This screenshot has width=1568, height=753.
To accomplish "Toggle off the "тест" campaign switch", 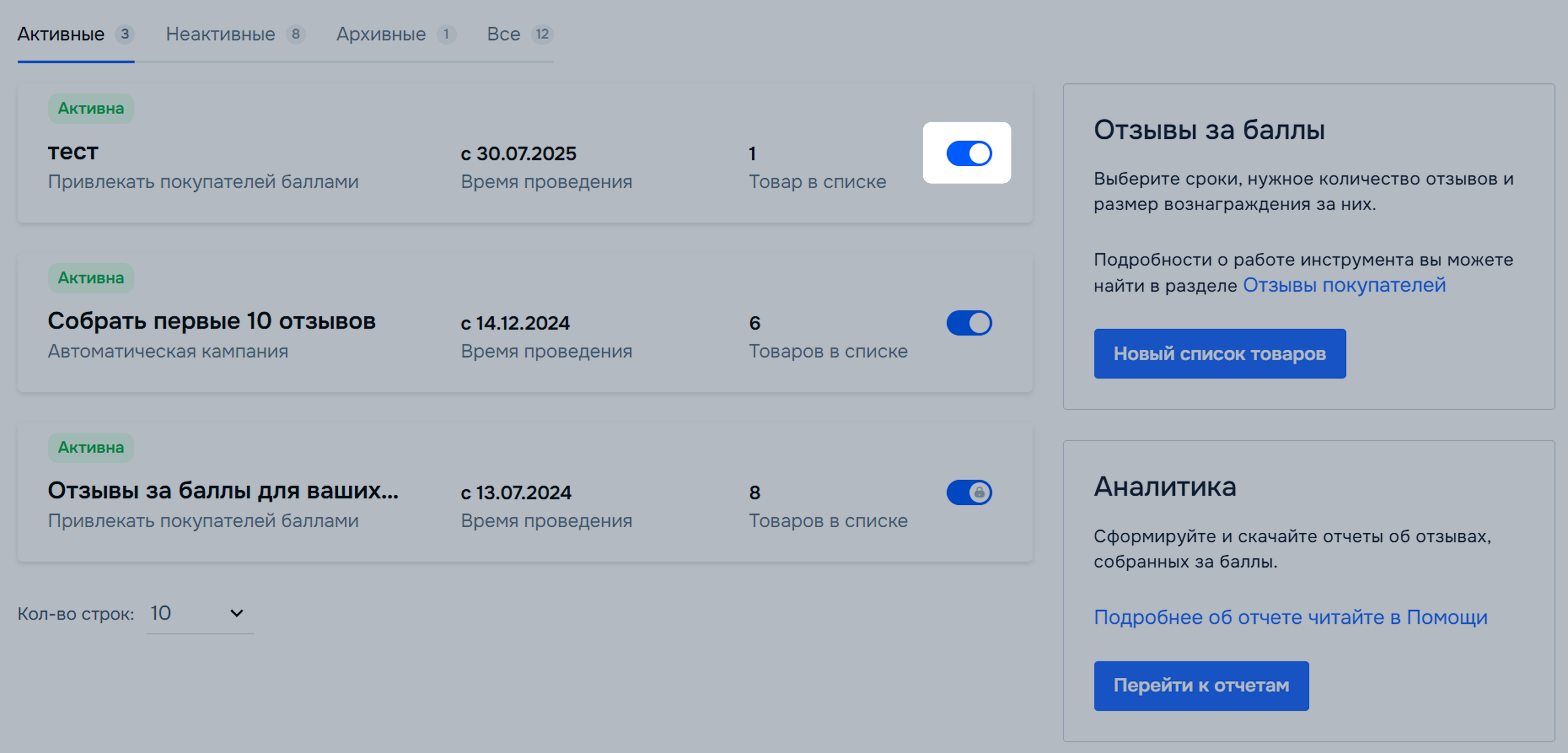I will click(968, 154).
